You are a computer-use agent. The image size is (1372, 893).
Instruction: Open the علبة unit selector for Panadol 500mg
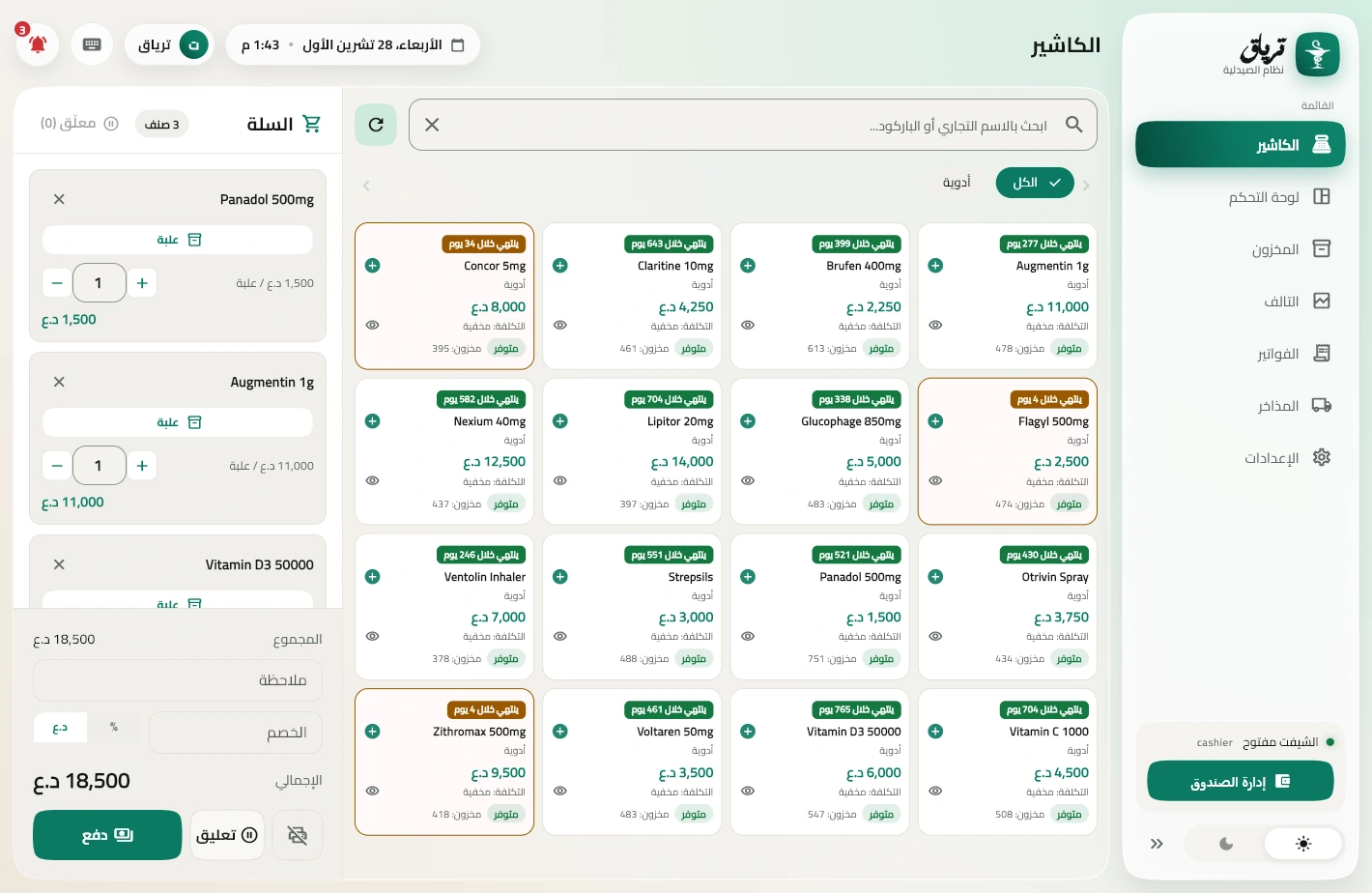tap(178, 240)
